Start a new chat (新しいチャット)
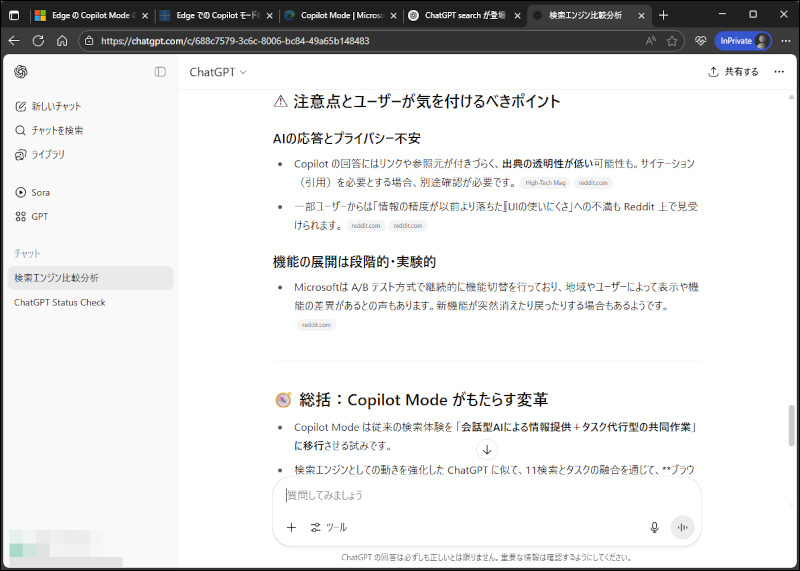Image resolution: width=800 pixels, height=571 pixels. [56, 106]
